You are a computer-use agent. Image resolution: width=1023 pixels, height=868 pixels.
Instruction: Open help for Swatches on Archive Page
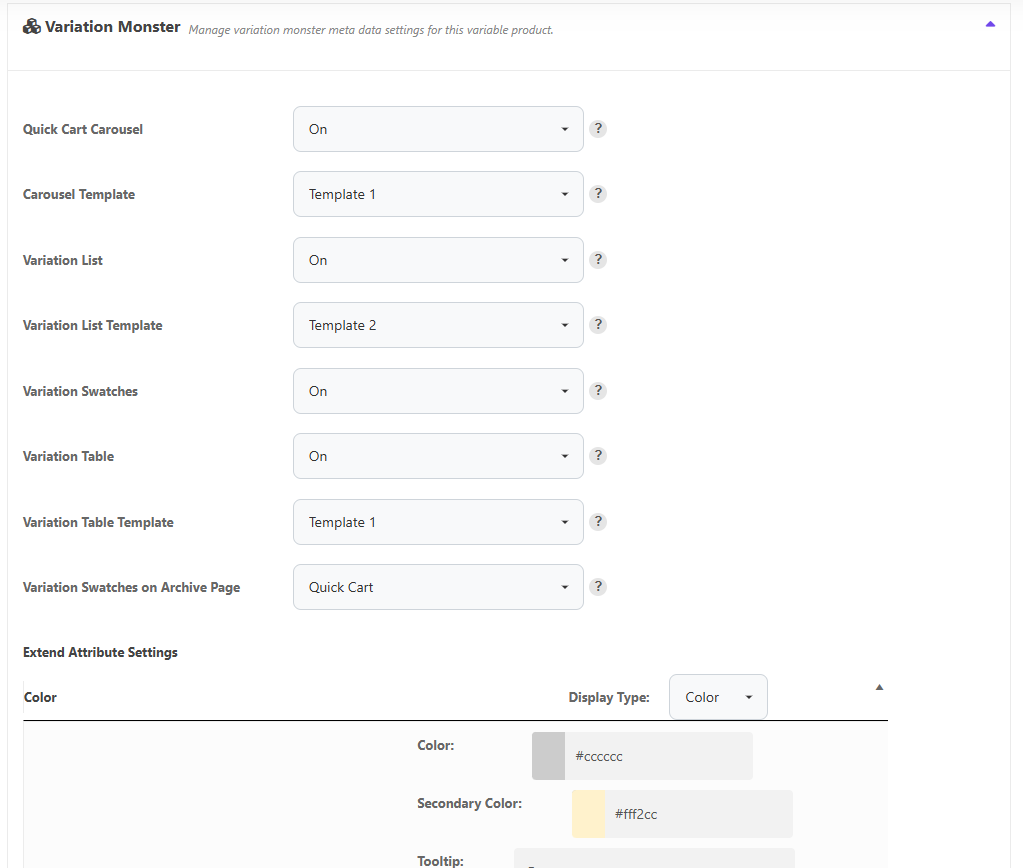click(x=598, y=587)
